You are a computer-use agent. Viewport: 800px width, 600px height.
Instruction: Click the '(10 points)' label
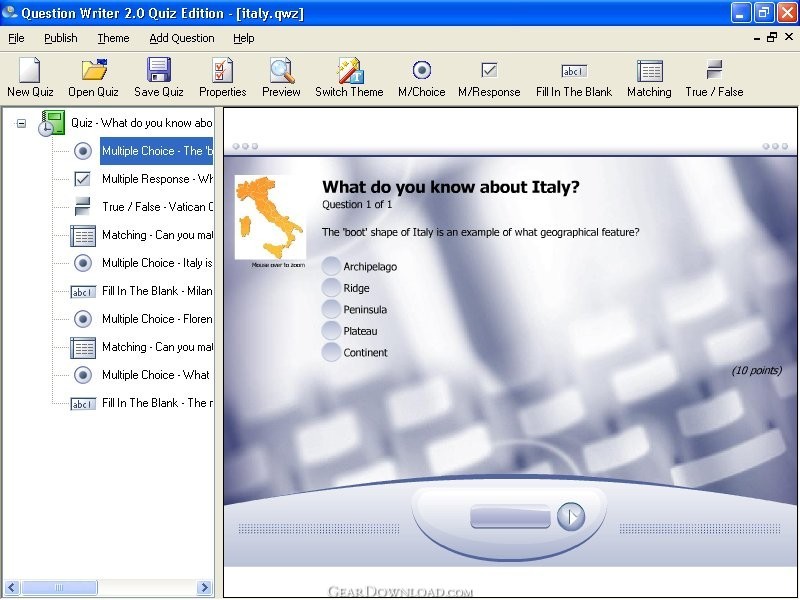(757, 370)
